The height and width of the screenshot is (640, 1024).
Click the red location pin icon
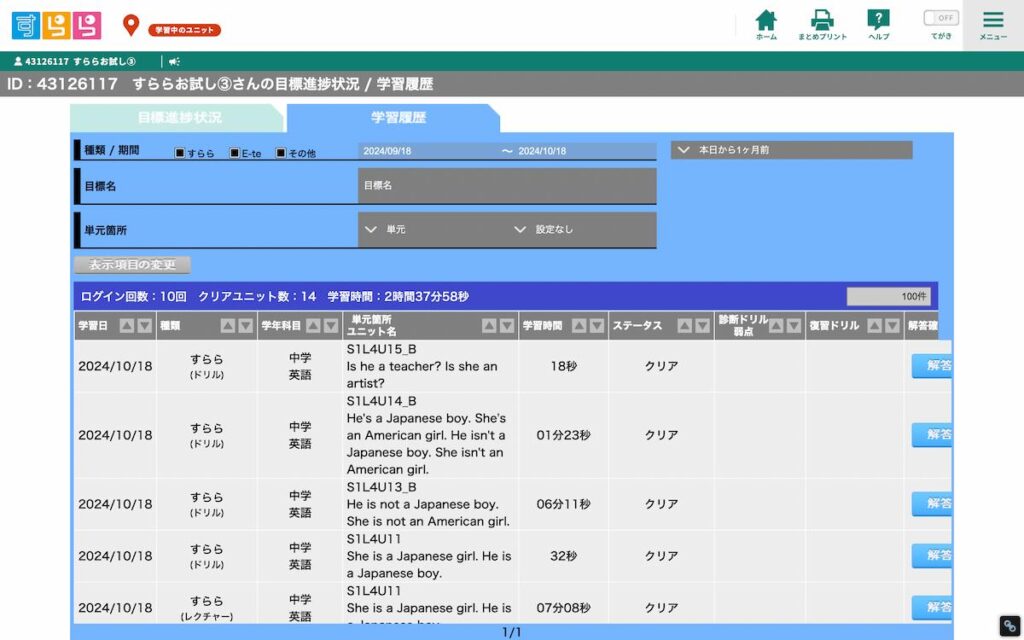pos(131,25)
